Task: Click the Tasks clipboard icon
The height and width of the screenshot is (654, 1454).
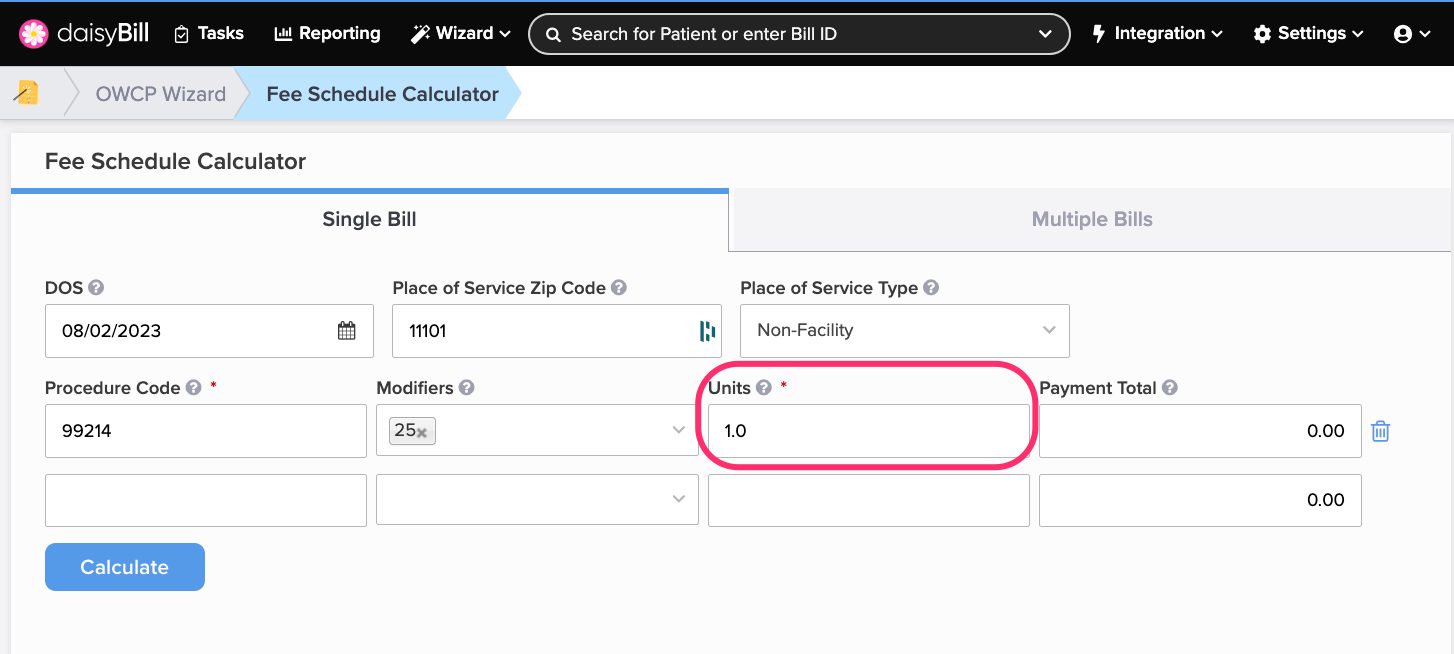Action: [180, 33]
